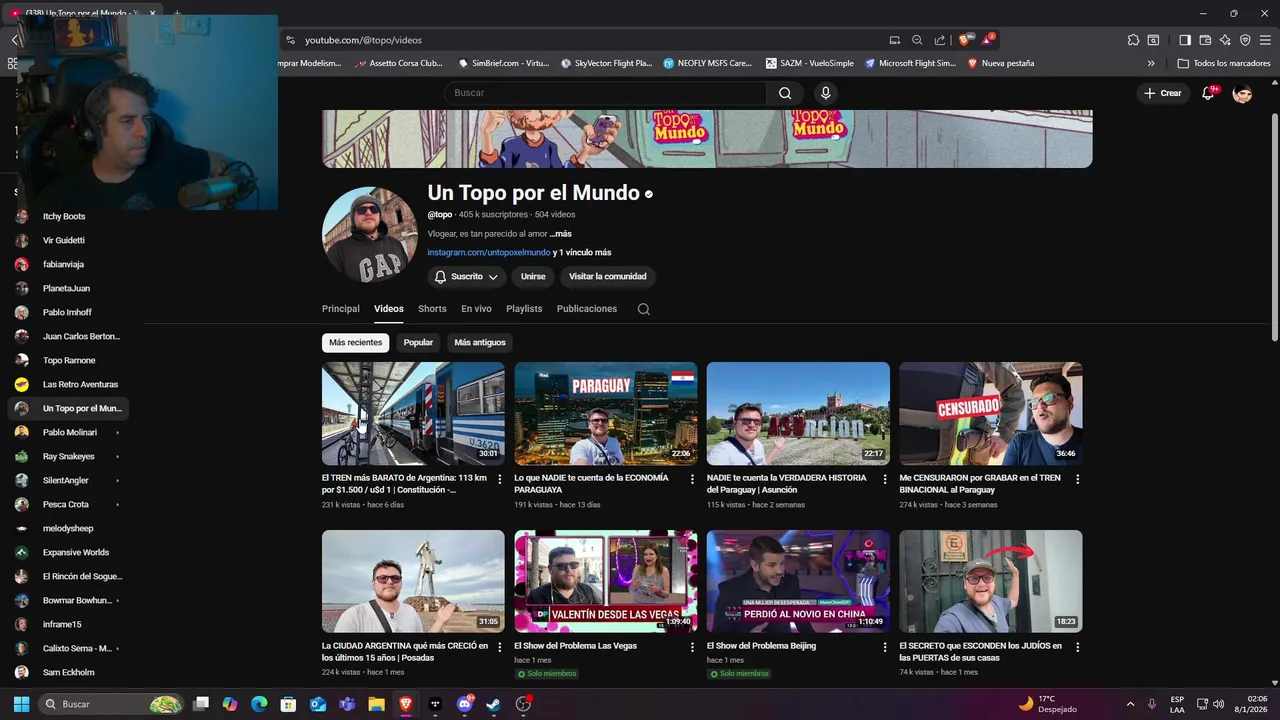The width and height of the screenshot is (1280, 720).
Task: Open Las Retro Aventuras channel in sidebar
Action: [68, 384]
